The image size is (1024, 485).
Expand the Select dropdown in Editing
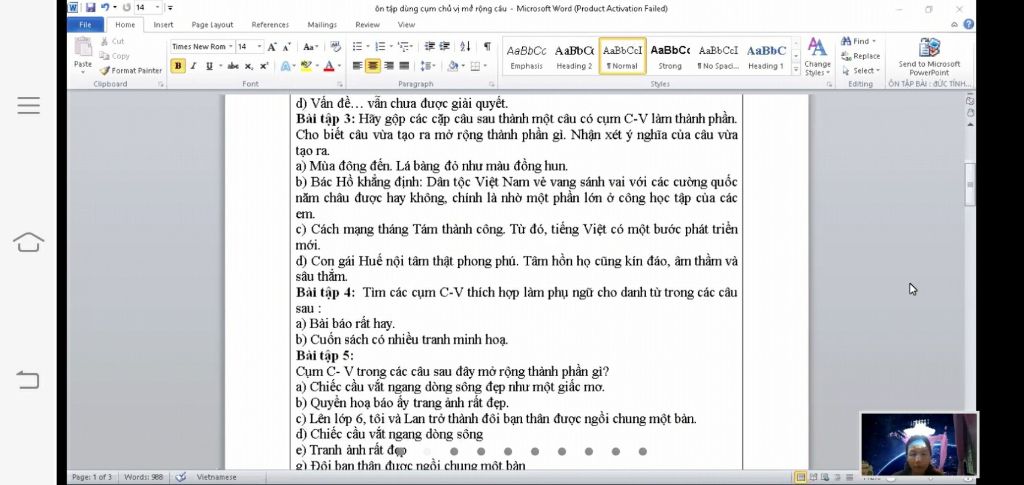click(861, 70)
